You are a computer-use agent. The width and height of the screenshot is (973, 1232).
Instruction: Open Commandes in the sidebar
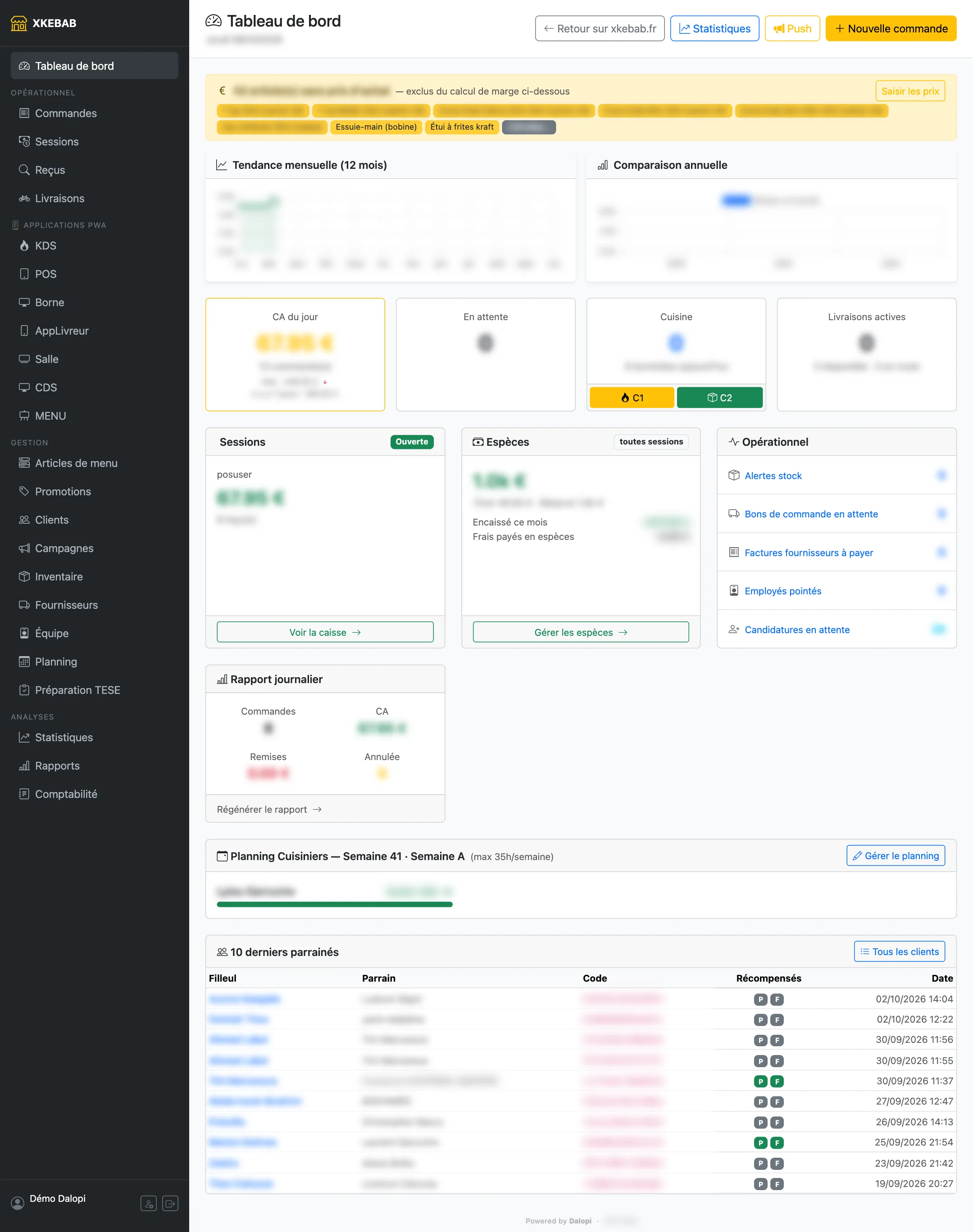click(95, 113)
